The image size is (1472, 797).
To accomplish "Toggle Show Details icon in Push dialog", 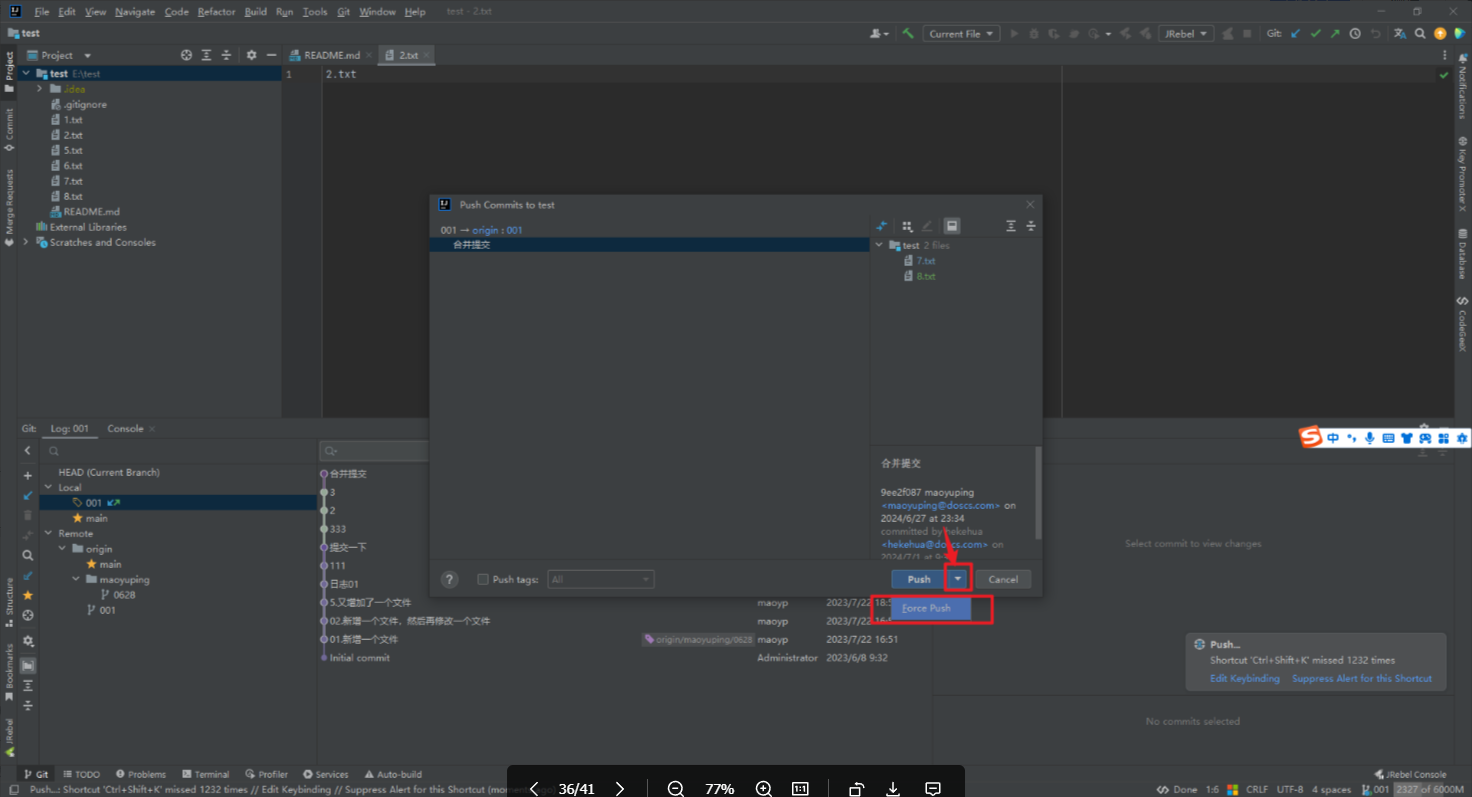I will pos(952,226).
